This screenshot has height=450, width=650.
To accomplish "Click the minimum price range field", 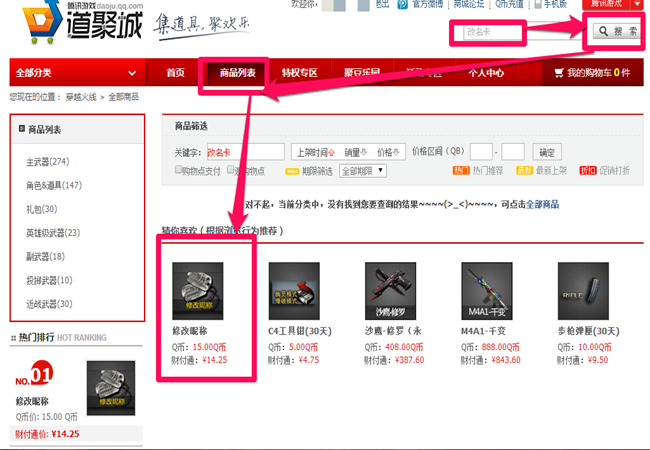I will pyautogui.click(x=481, y=152).
